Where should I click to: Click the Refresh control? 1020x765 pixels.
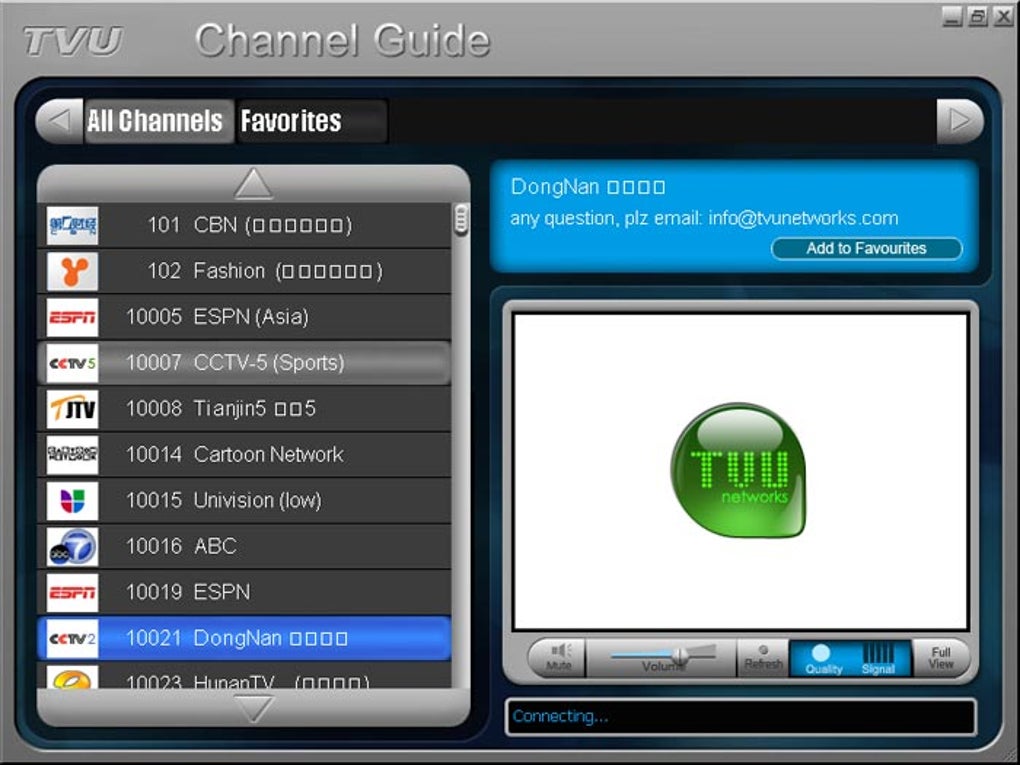tap(763, 658)
